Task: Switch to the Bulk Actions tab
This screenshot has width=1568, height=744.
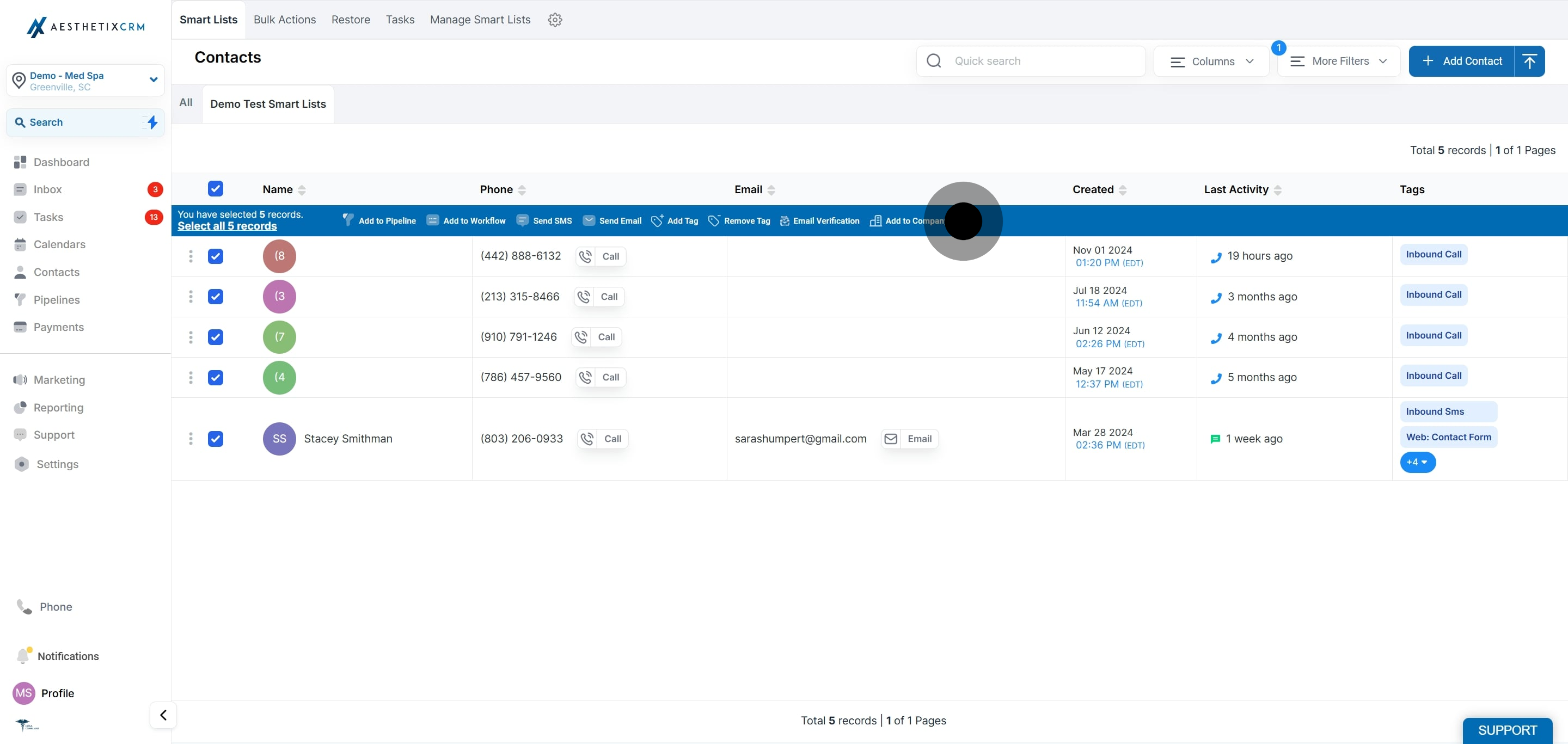Action: [x=284, y=20]
